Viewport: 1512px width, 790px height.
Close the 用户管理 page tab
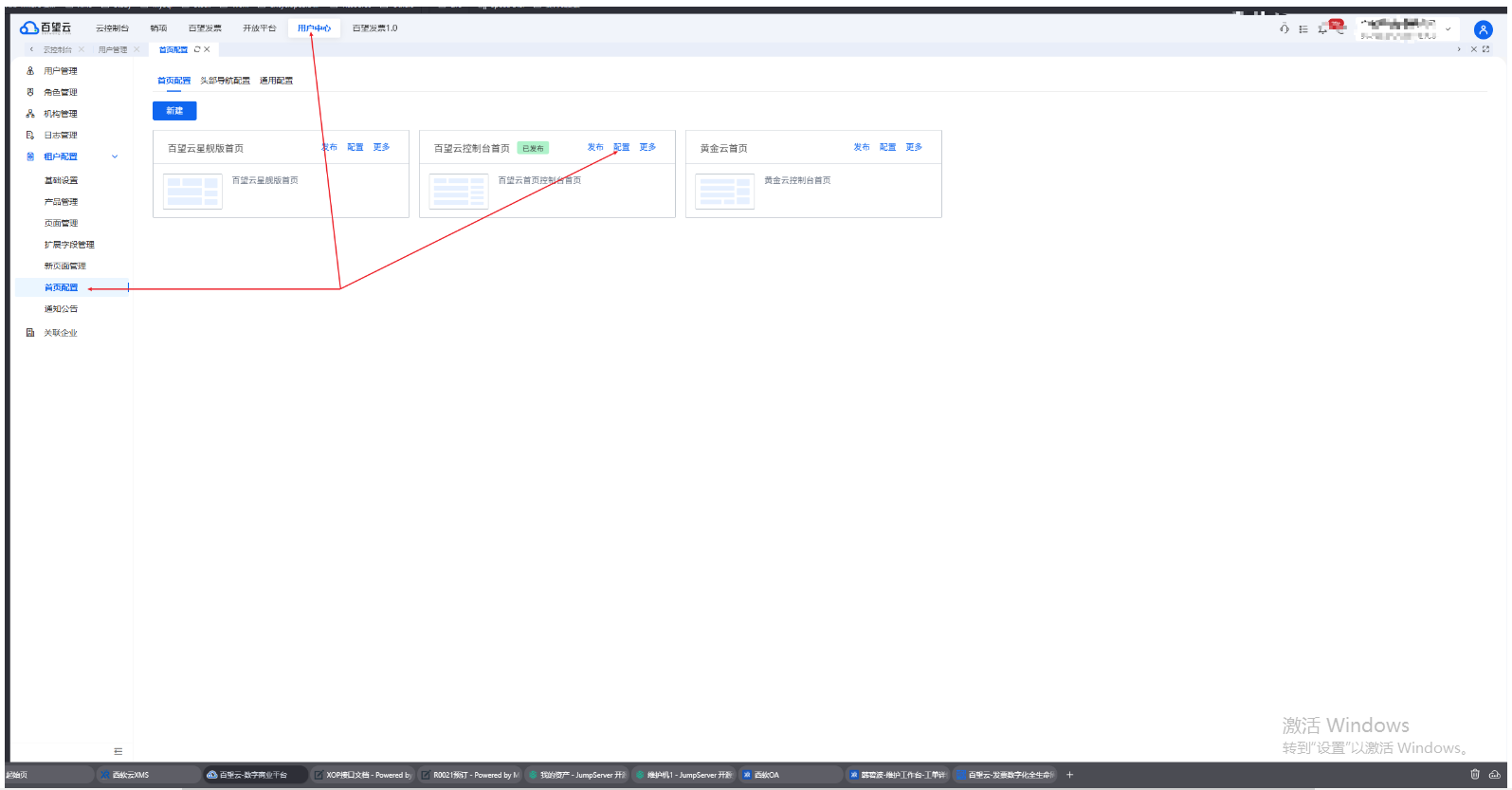pos(137,49)
